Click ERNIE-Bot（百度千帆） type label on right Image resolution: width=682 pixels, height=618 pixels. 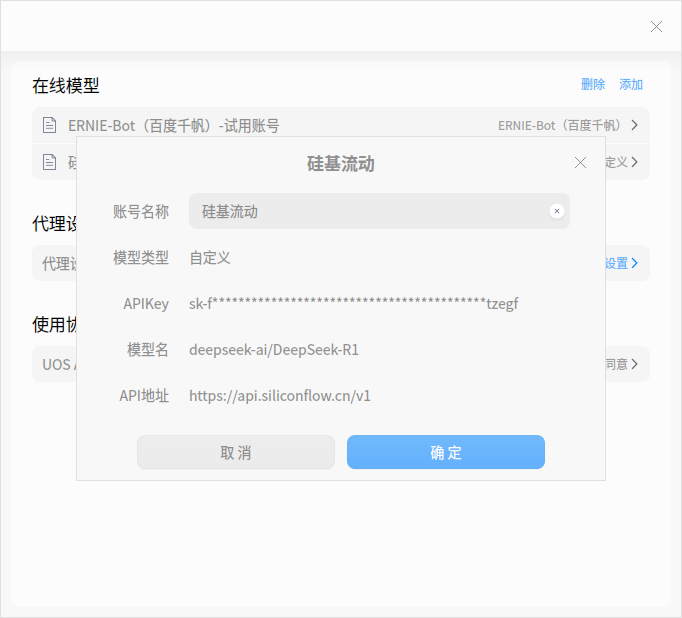tap(559, 125)
